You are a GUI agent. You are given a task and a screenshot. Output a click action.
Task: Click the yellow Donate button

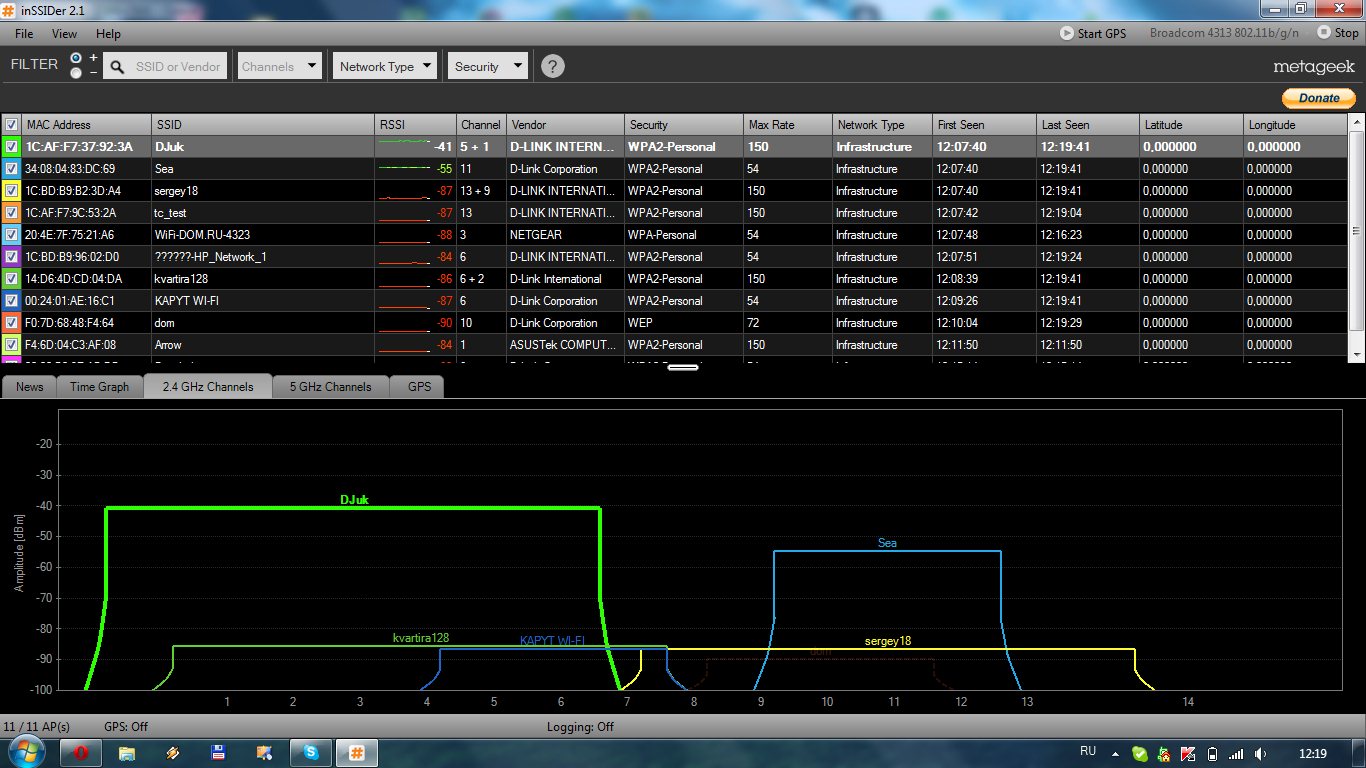tap(1318, 98)
